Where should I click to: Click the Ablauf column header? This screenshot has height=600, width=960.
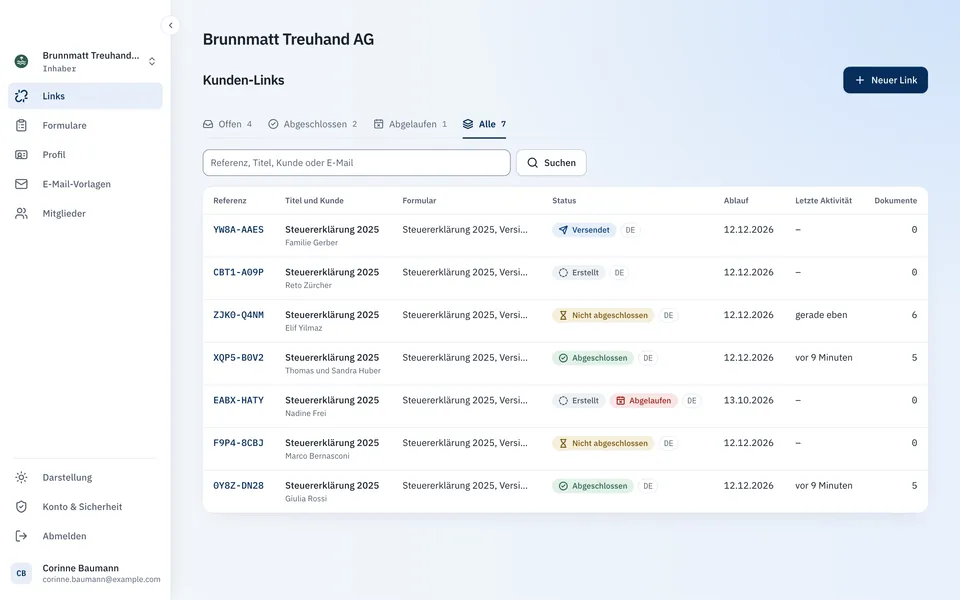(x=736, y=201)
